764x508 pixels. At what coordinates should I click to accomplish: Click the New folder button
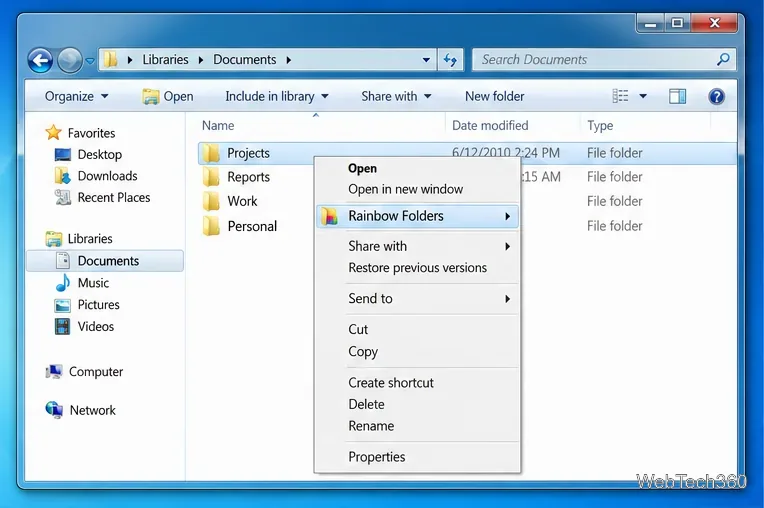coord(495,96)
